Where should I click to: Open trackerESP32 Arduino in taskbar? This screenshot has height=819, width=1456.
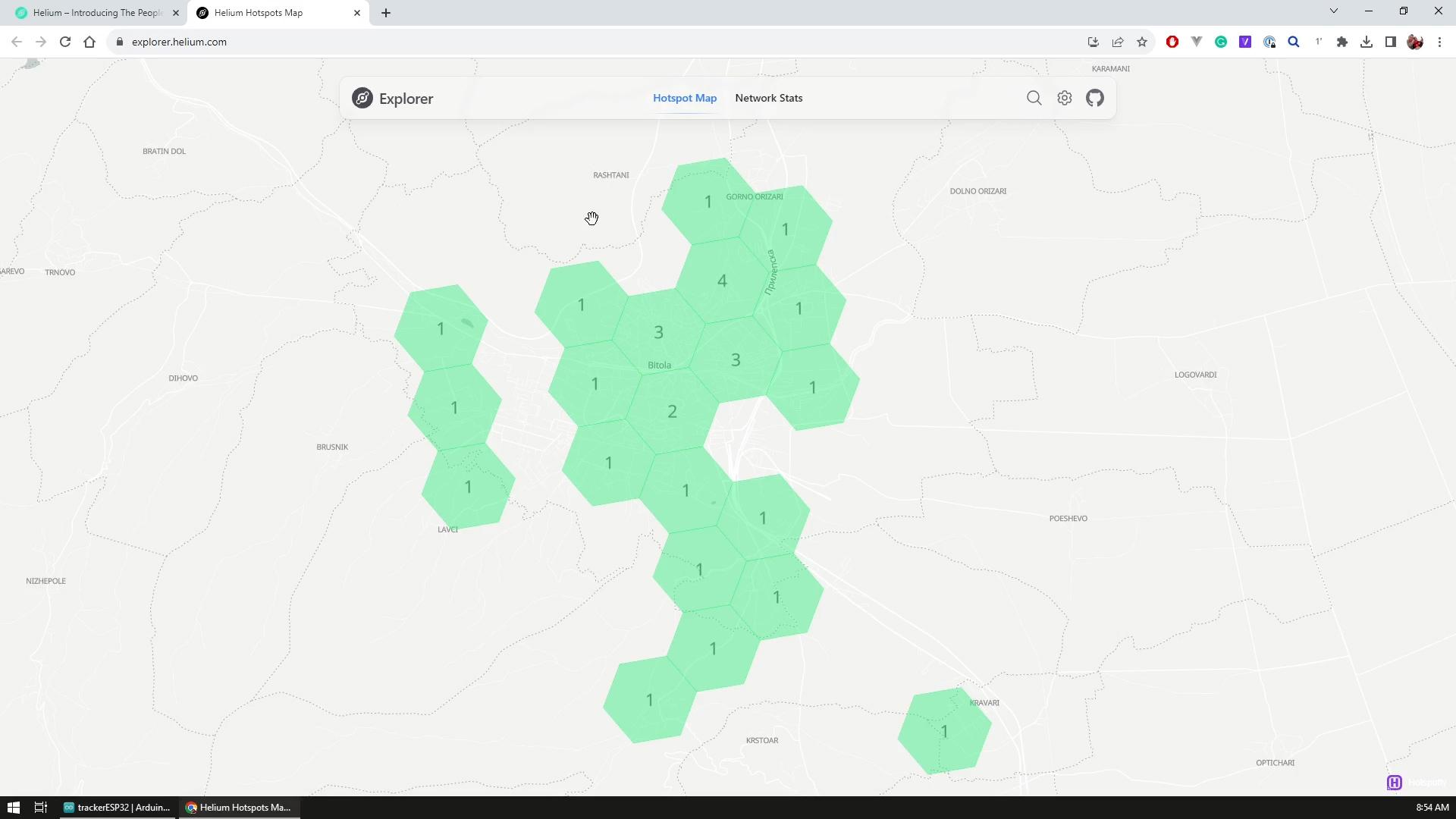coord(118,808)
